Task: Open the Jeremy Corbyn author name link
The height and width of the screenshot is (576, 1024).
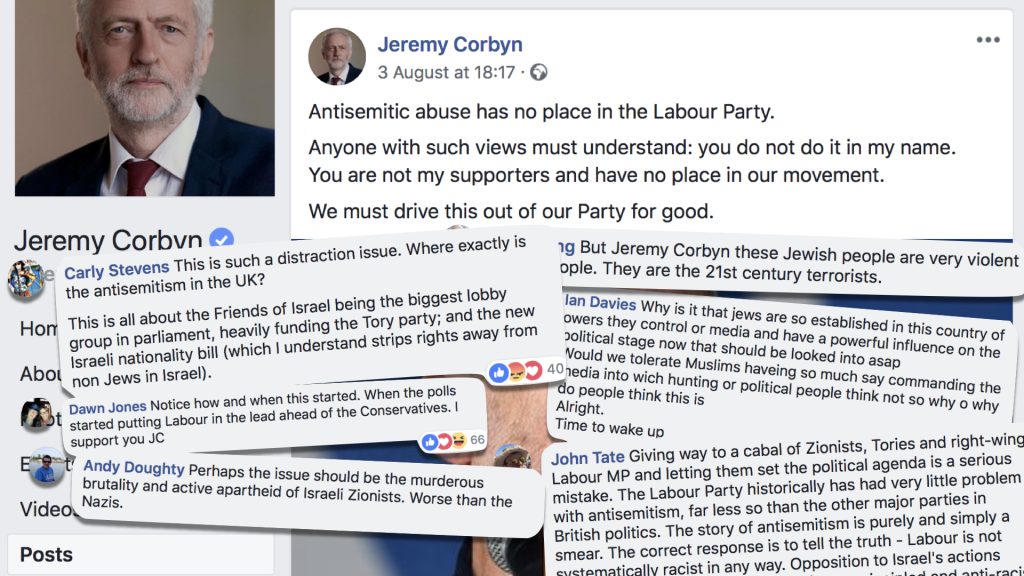Action: [450, 44]
